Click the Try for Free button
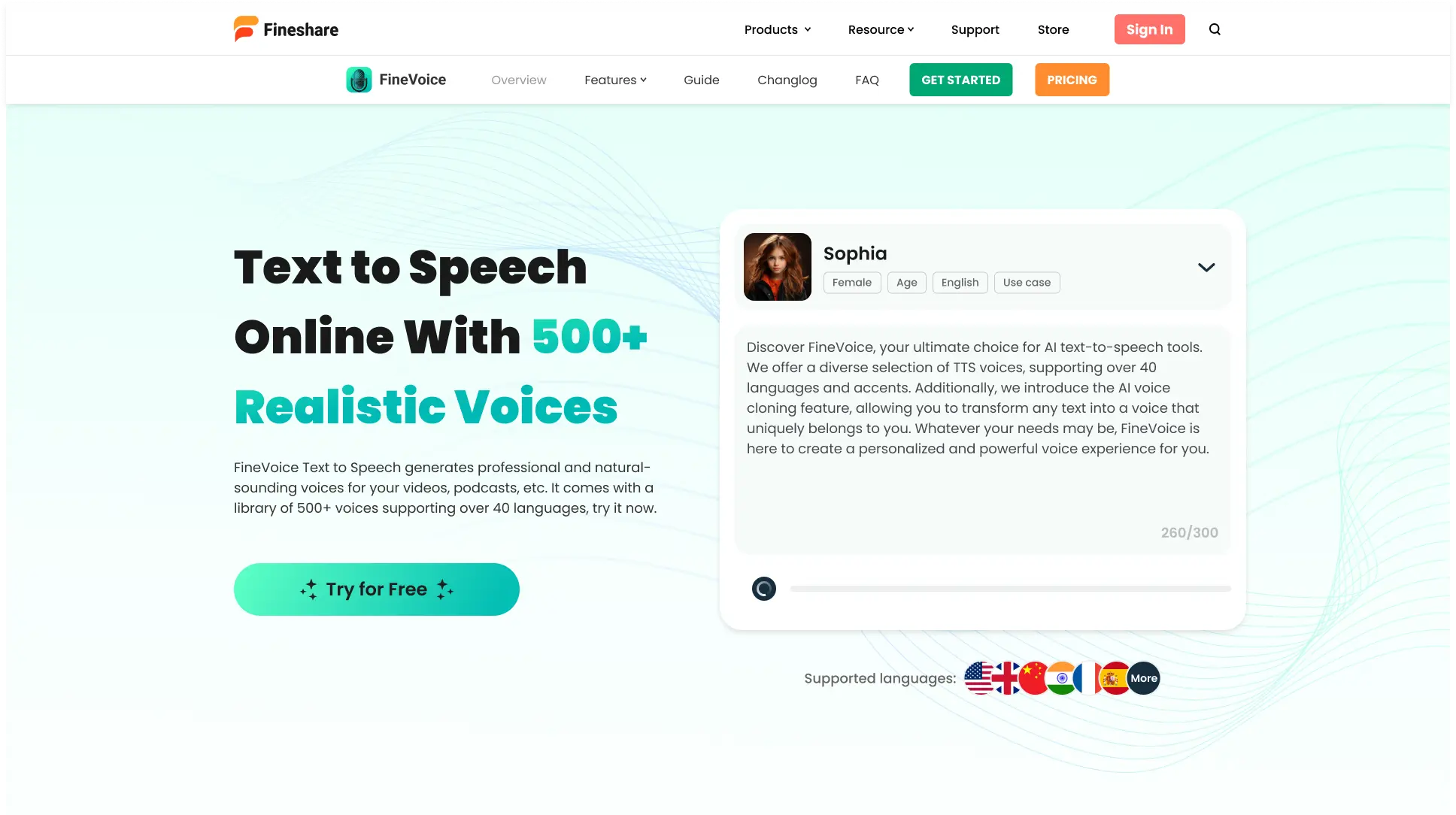Image resolution: width=1456 pixels, height=815 pixels. [376, 589]
